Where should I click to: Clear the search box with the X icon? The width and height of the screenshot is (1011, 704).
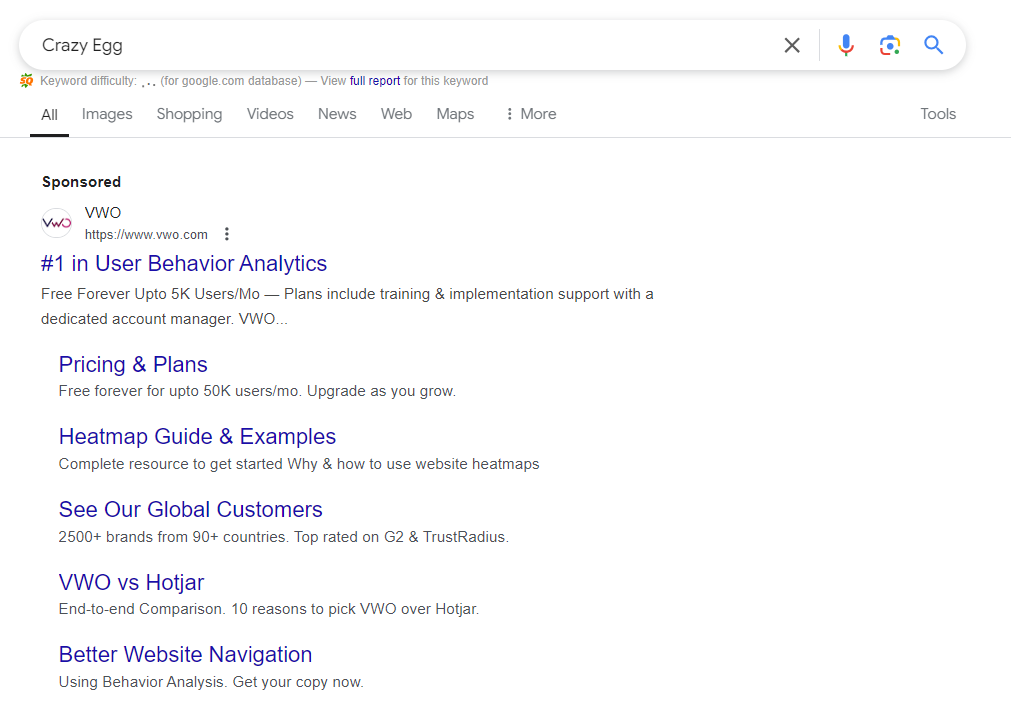pos(792,45)
